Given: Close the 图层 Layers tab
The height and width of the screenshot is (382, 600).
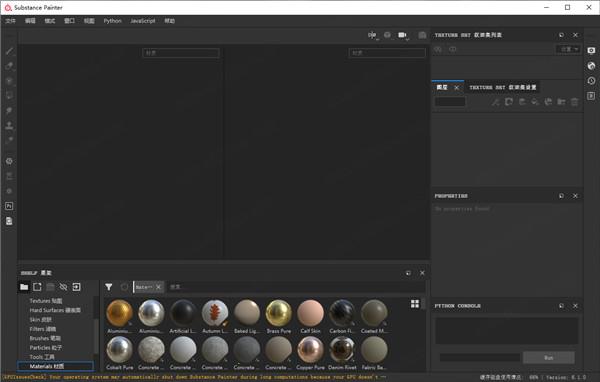Looking at the screenshot, I should click(457, 88).
